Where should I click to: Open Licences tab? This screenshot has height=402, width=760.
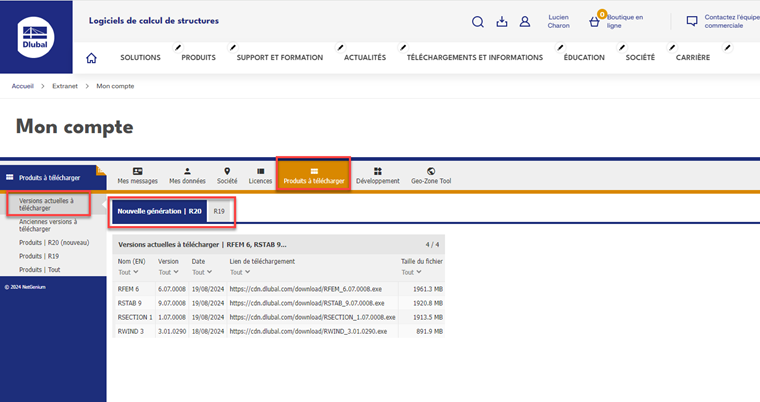(260, 176)
